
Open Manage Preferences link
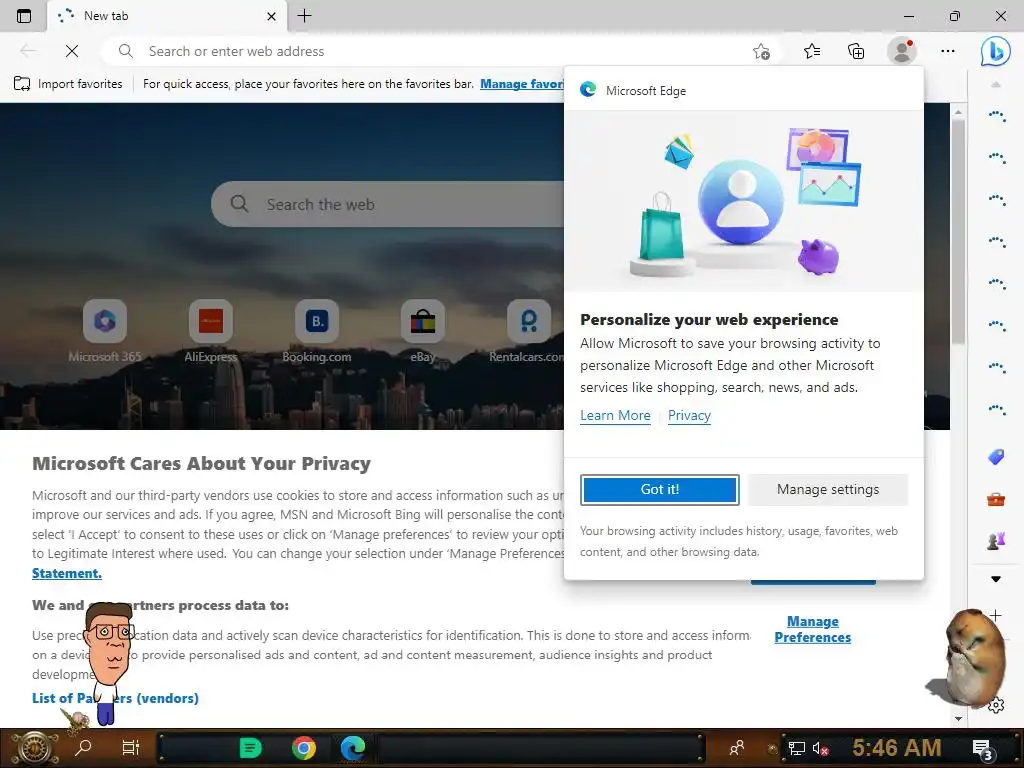(x=812, y=629)
